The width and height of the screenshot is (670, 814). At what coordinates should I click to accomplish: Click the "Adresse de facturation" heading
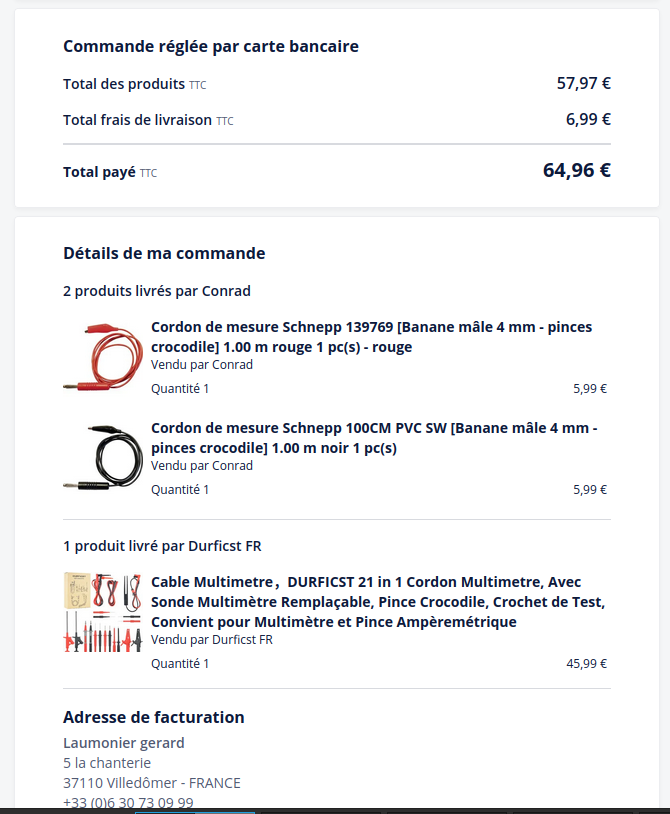(153, 717)
